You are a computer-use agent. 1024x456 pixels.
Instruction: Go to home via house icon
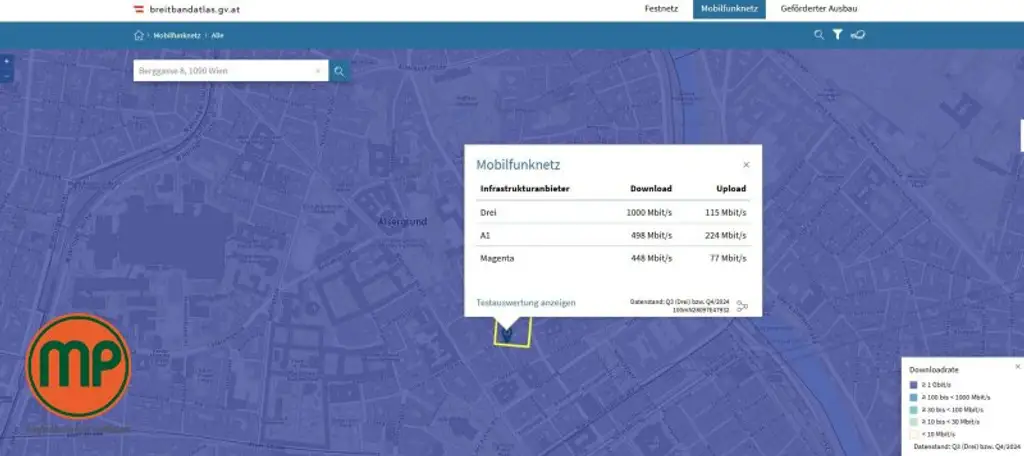click(x=138, y=35)
